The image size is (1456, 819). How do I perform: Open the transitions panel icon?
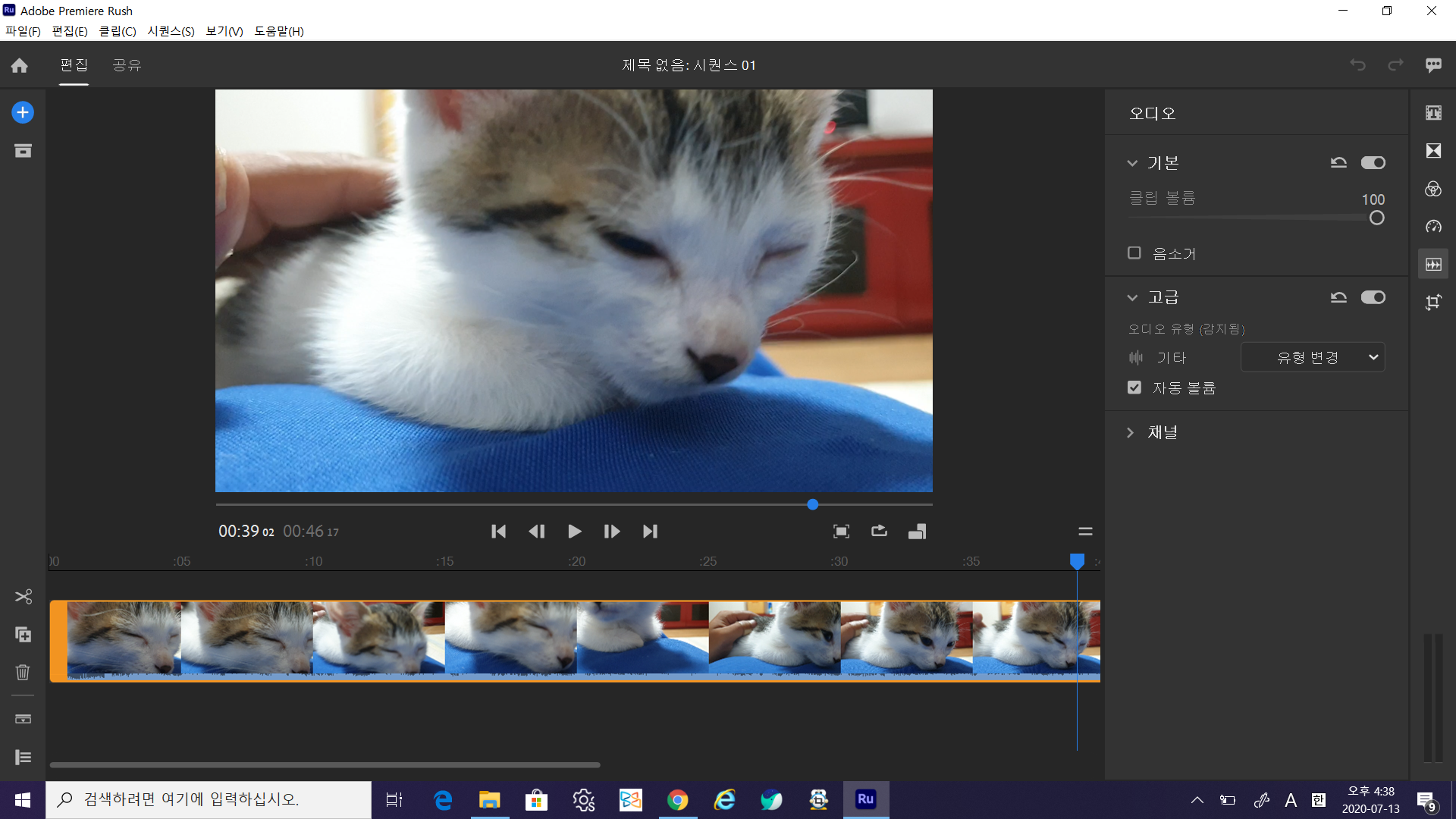pyautogui.click(x=1433, y=151)
